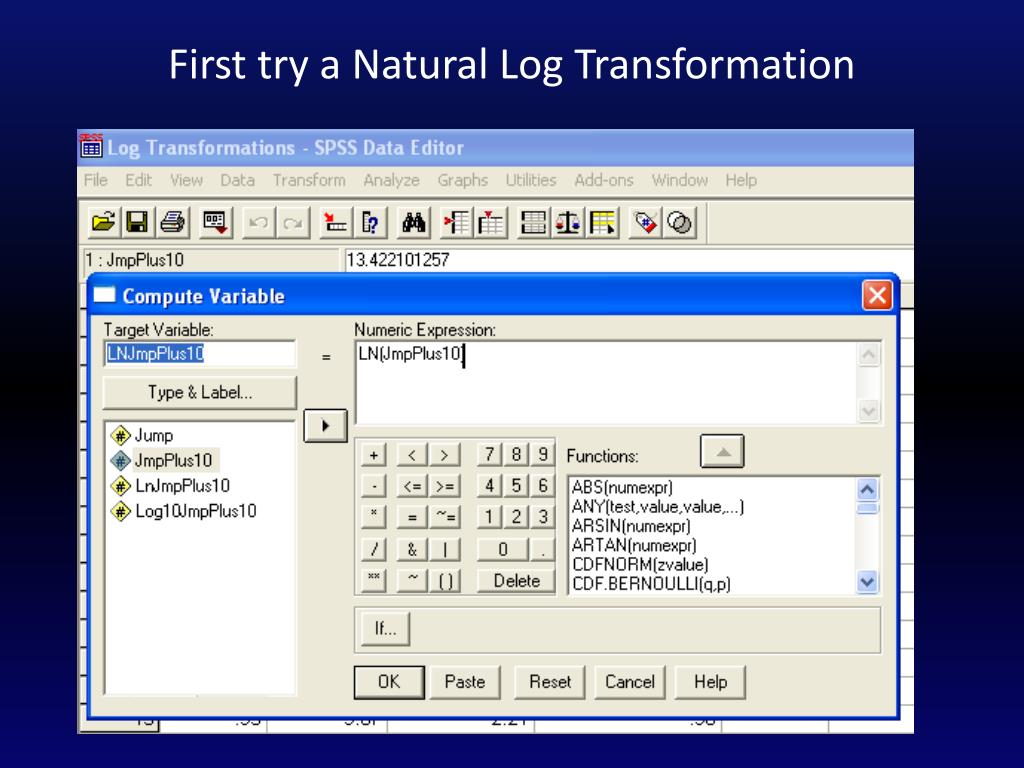Viewport: 1024px width, 768px height.
Task: Click the Target Variable input field
Action: click(x=200, y=354)
